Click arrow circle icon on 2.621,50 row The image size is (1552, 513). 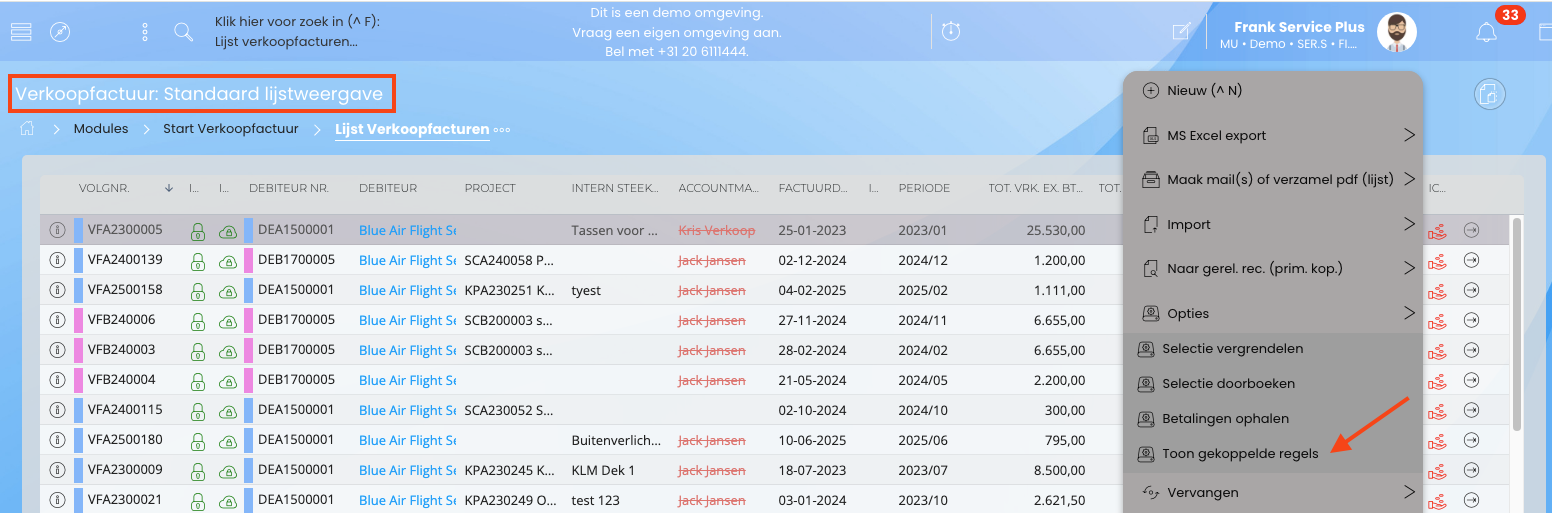point(1471,500)
